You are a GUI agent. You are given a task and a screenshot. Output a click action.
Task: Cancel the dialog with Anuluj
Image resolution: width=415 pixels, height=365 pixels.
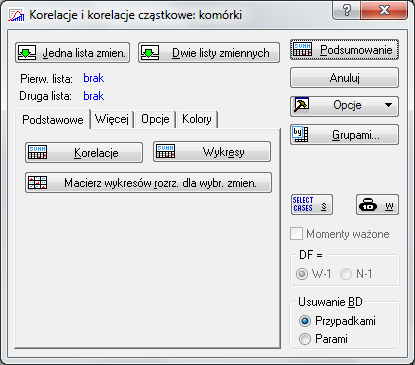[344, 78]
